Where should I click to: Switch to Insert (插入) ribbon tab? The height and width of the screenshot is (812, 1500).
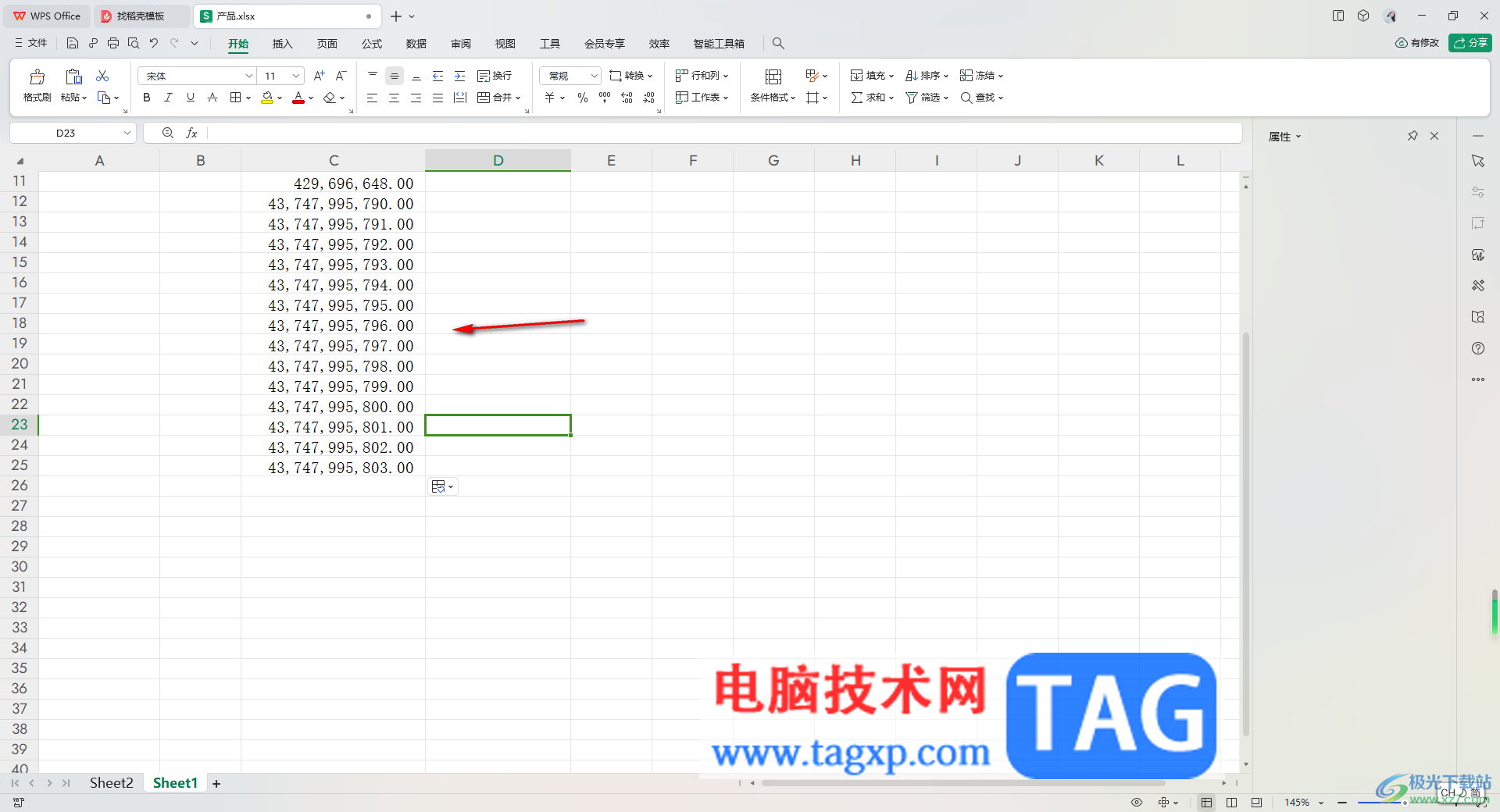pyautogui.click(x=282, y=44)
